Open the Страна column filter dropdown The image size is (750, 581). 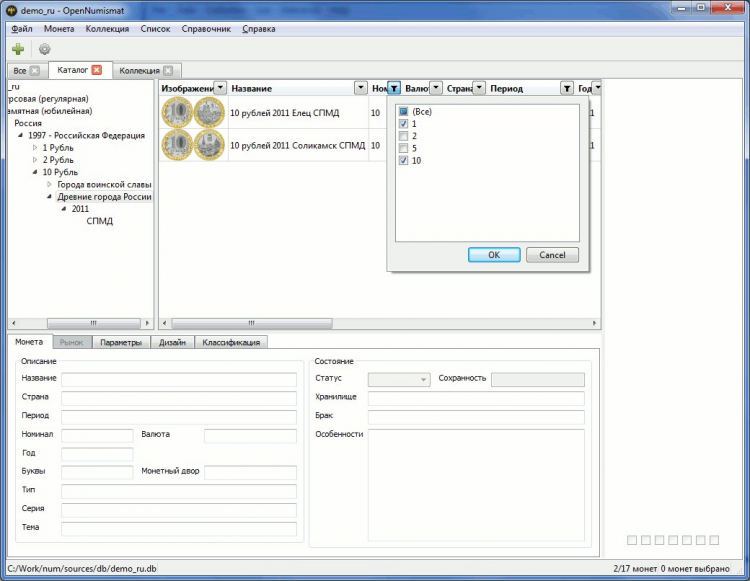click(x=479, y=88)
